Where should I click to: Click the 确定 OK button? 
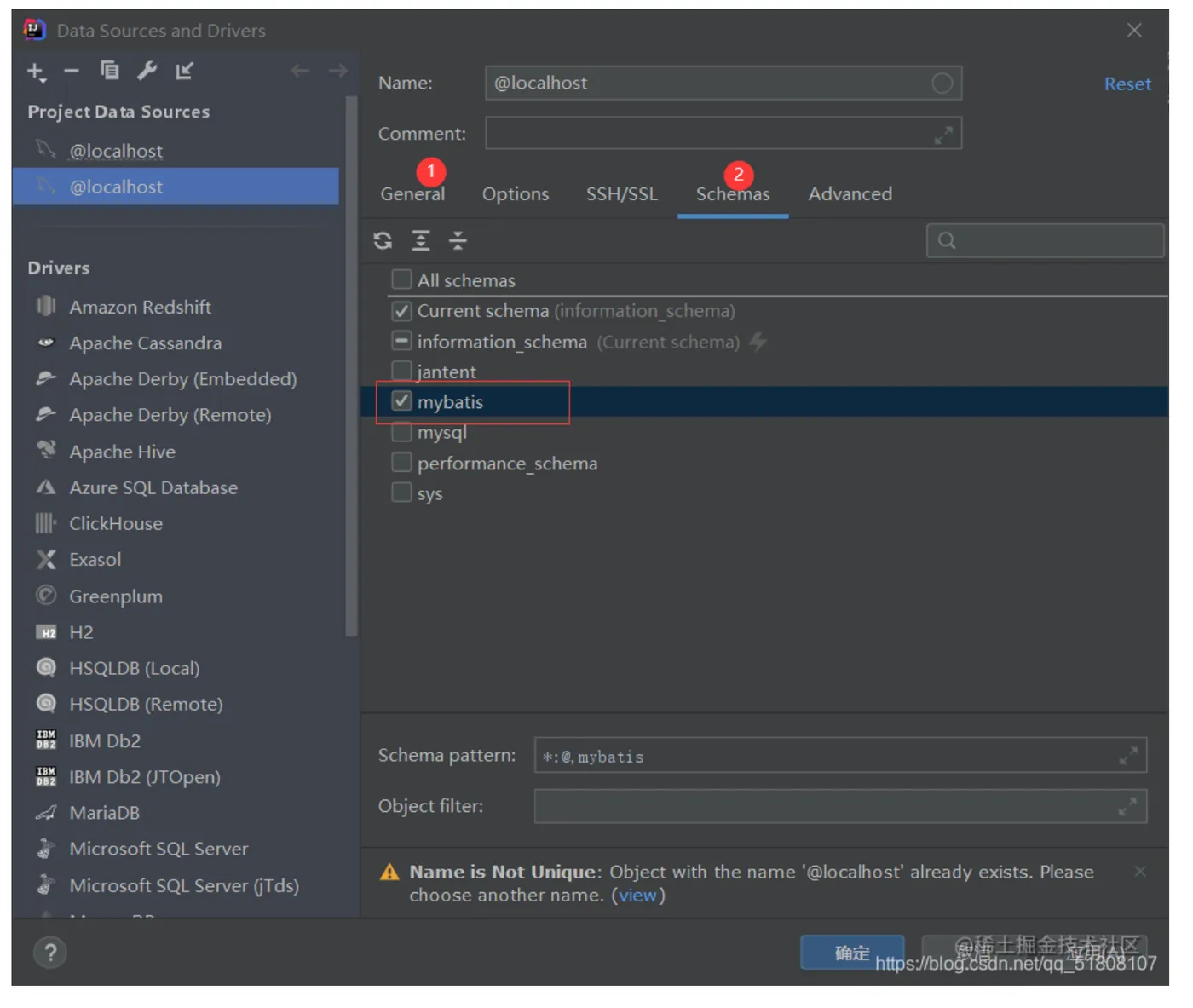pyautogui.click(x=852, y=953)
